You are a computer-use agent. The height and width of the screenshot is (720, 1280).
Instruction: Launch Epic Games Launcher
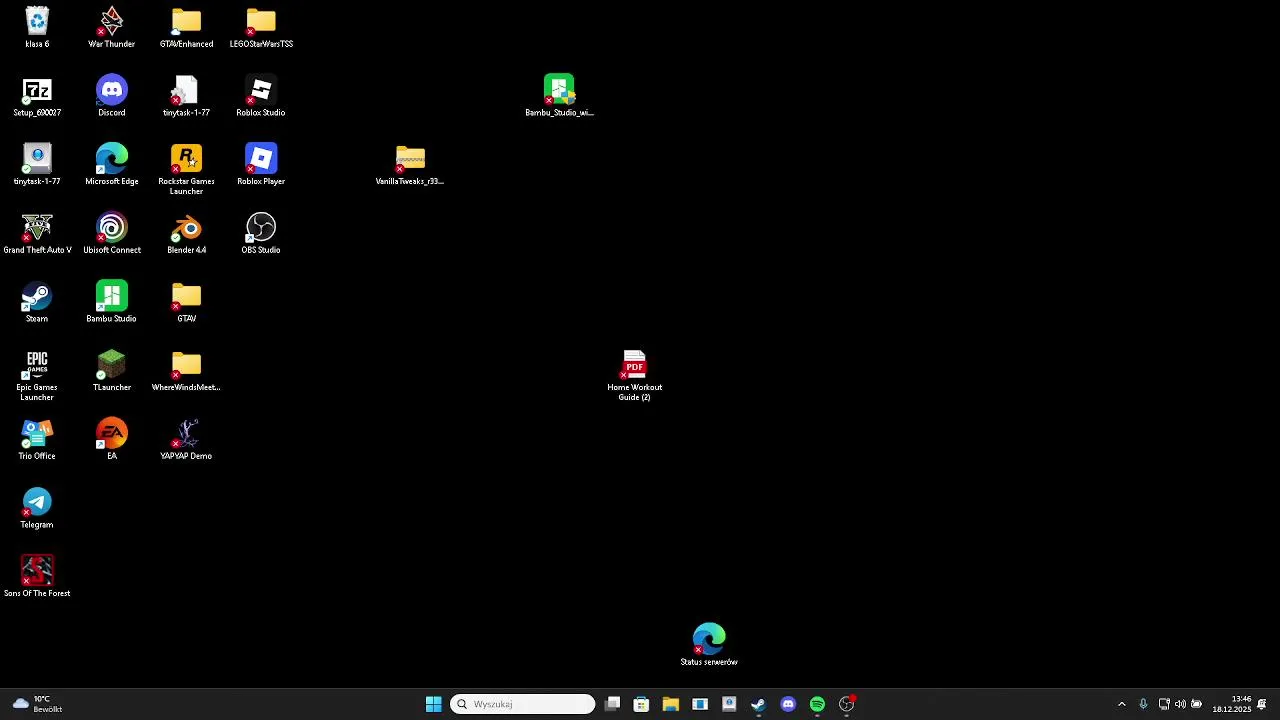click(37, 375)
